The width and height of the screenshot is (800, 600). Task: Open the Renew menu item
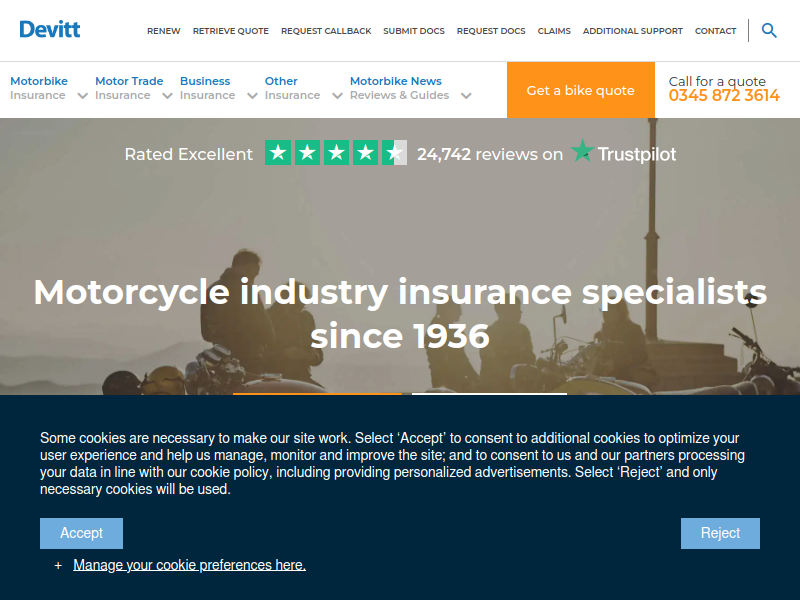[x=164, y=31]
